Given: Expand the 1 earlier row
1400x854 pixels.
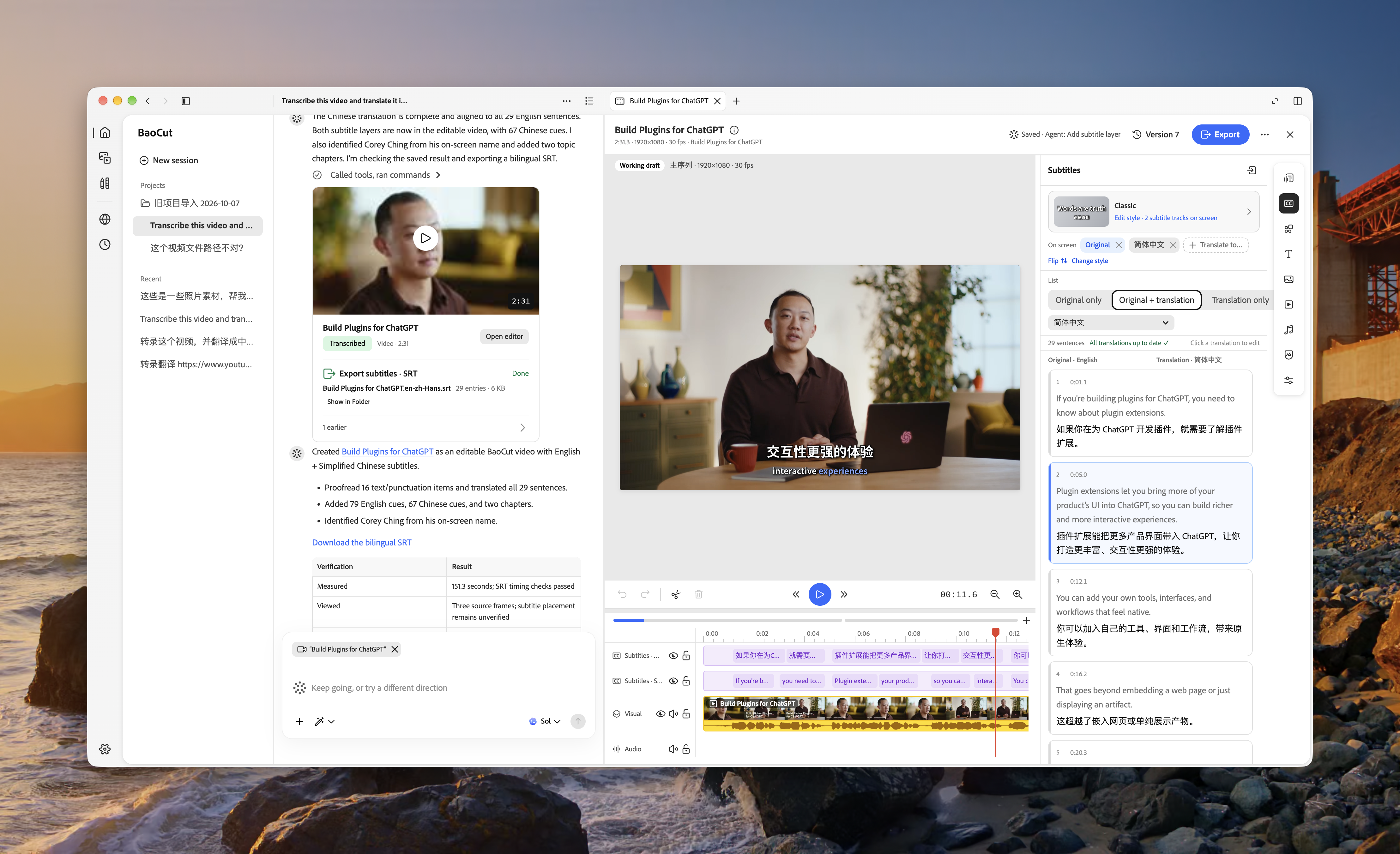Looking at the screenshot, I should pyautogui.click(x=425, y=427).
